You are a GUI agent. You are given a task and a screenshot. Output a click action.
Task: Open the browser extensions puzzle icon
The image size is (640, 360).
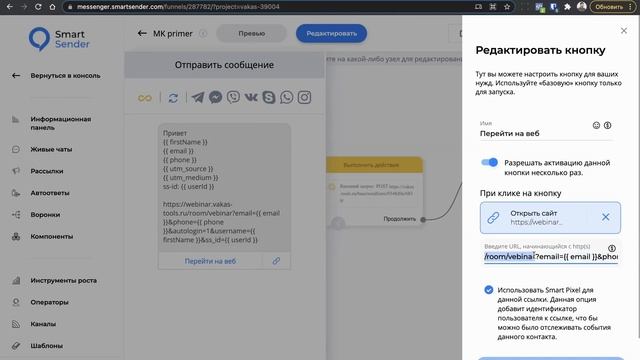pyautogui.click(x=567, y=7)
